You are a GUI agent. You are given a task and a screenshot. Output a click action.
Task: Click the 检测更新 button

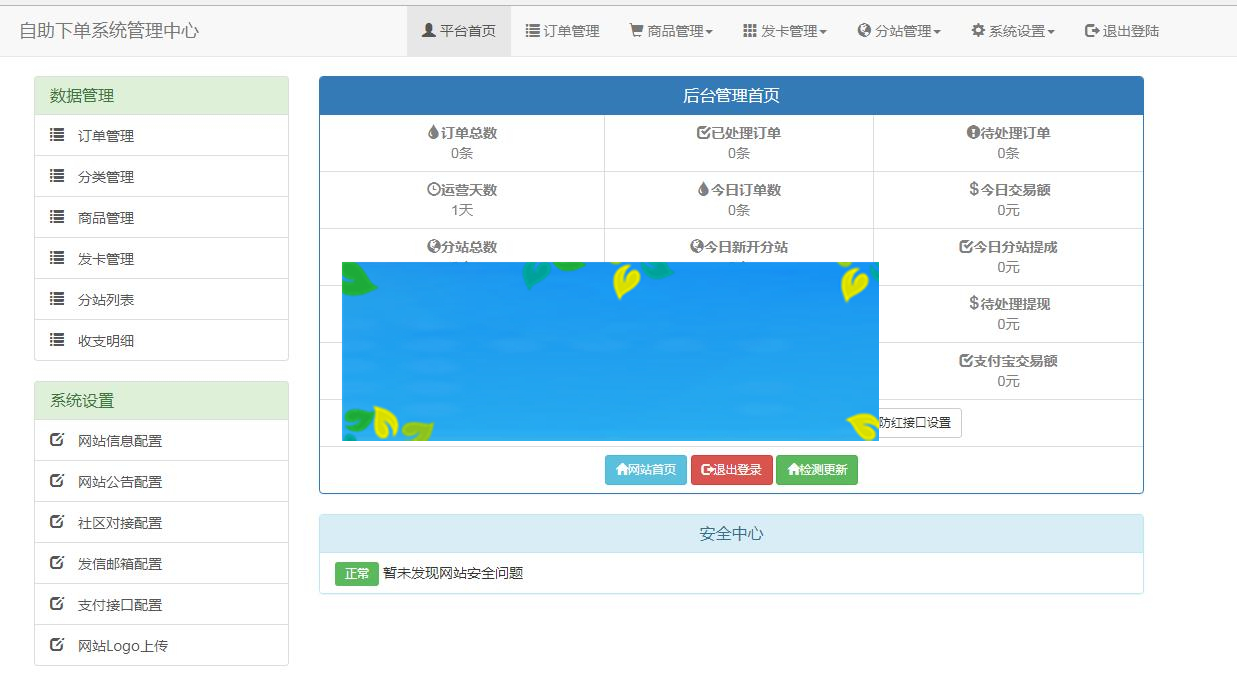coord(817,470)
